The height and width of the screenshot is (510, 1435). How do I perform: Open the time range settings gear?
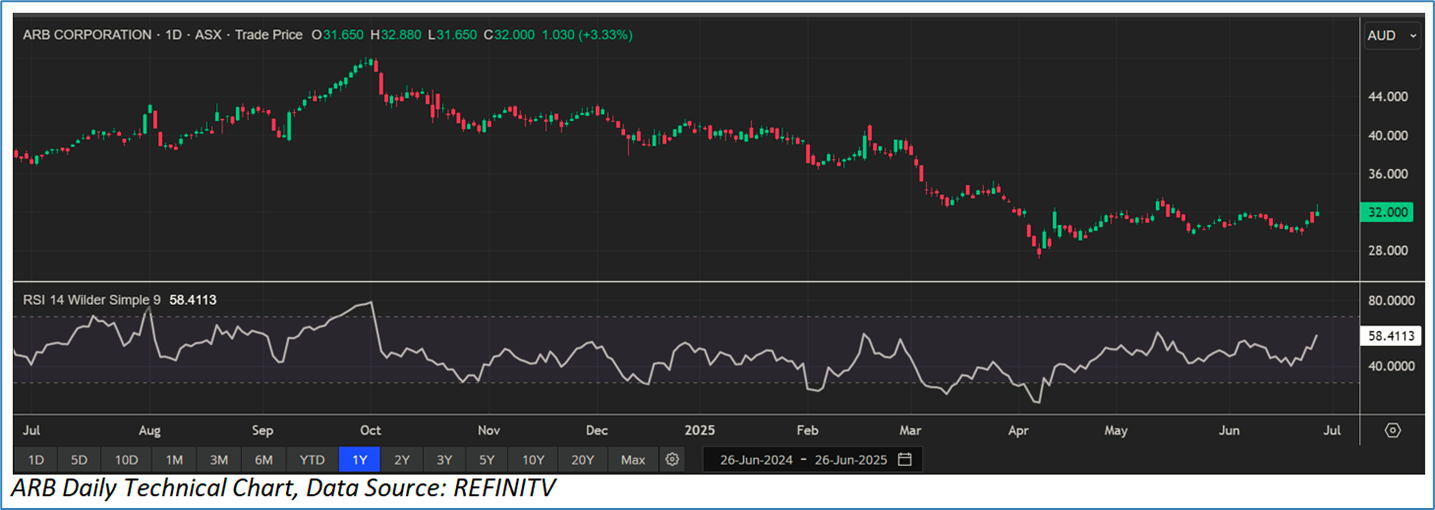click(672, 460)
